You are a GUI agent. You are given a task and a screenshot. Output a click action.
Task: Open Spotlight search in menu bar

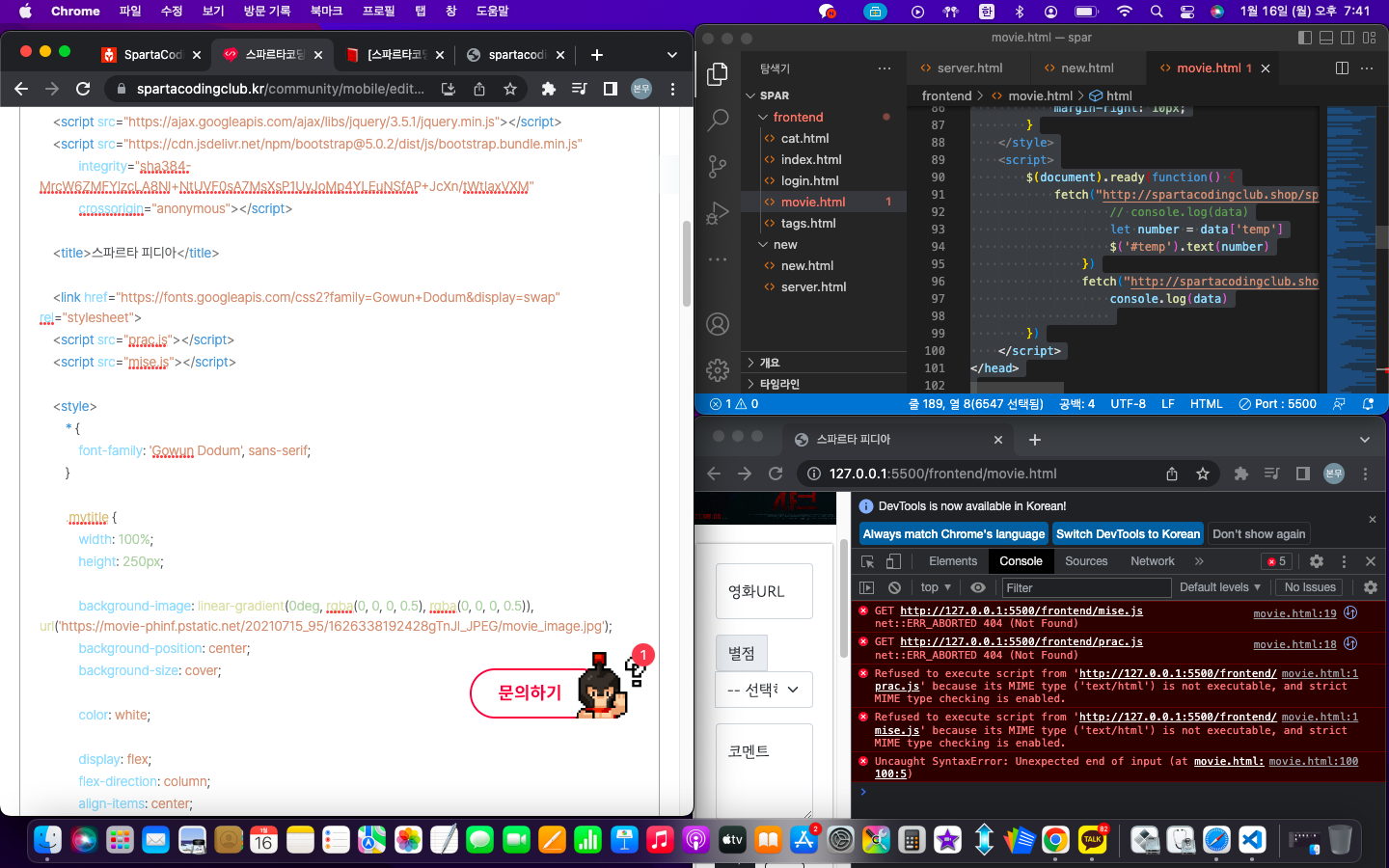click(1157, 12)
